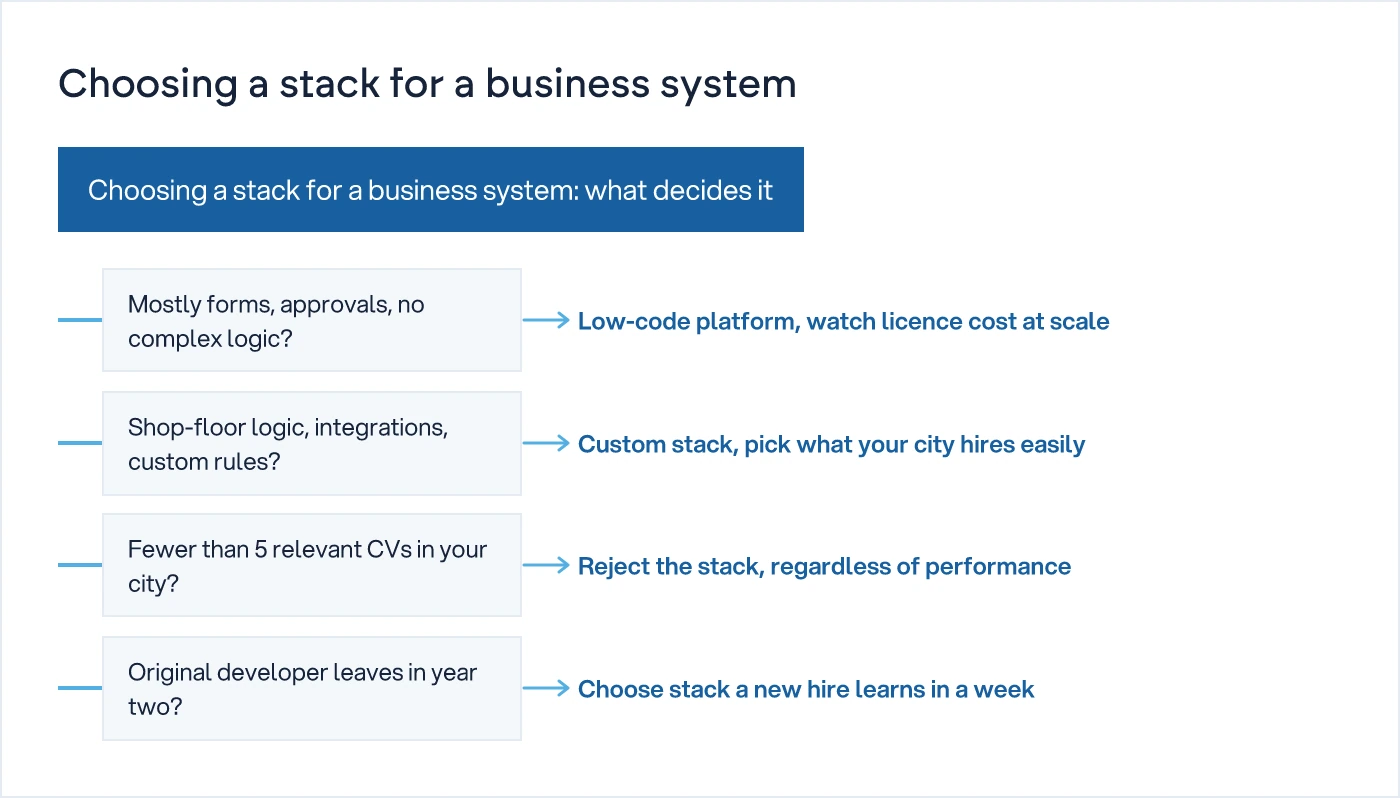Click "Choose stack a new hire learns in a week"

coord(806,689)
